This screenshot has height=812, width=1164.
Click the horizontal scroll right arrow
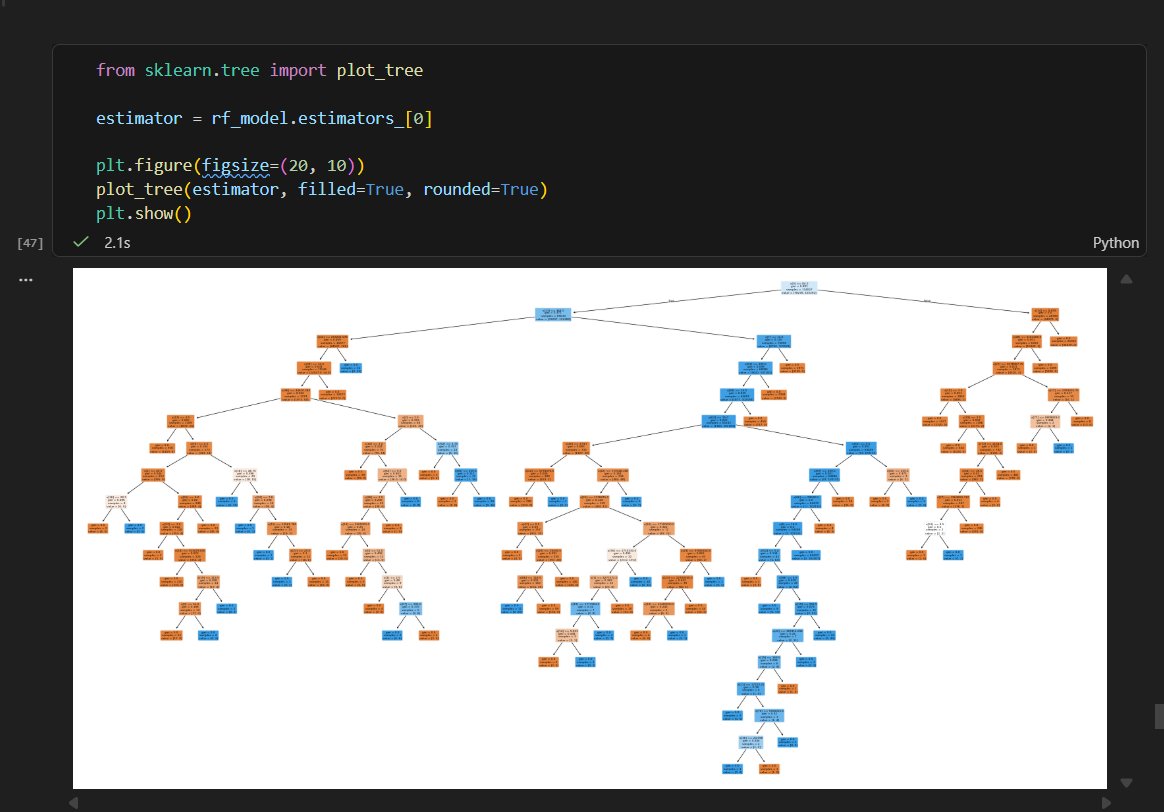coord(1106,802)
